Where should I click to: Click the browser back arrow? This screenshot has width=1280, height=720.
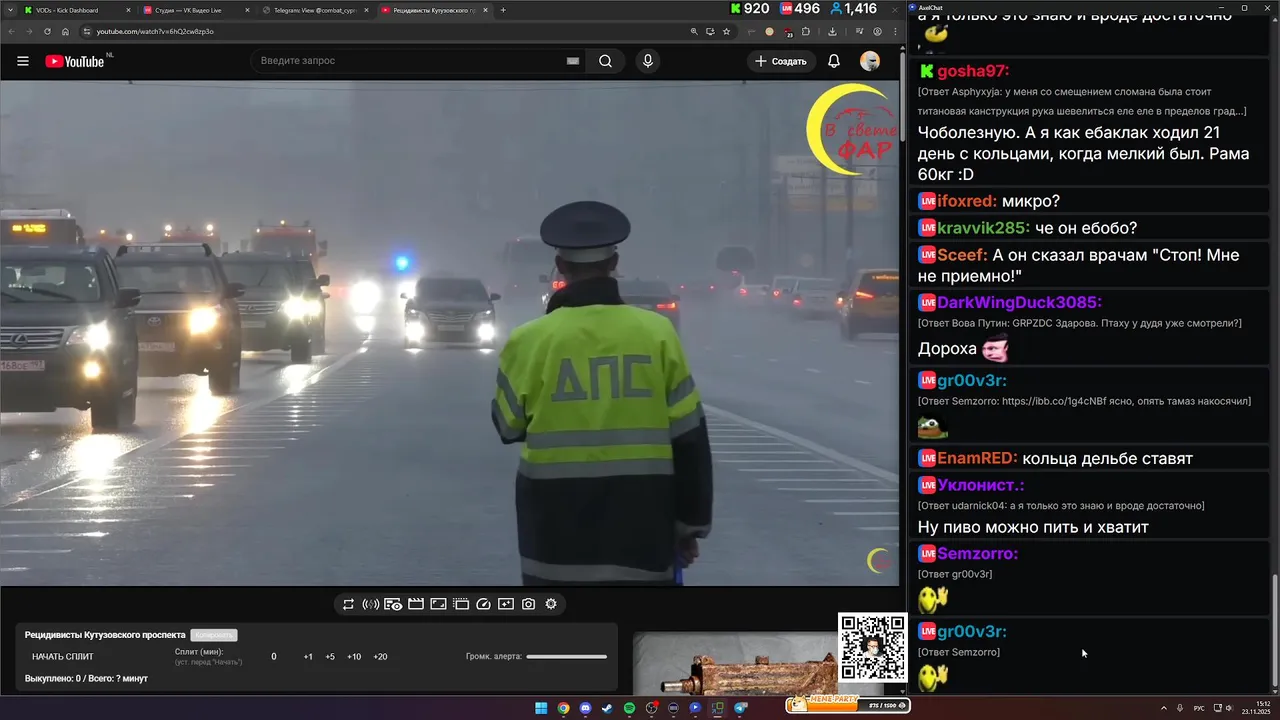[13, 31]
